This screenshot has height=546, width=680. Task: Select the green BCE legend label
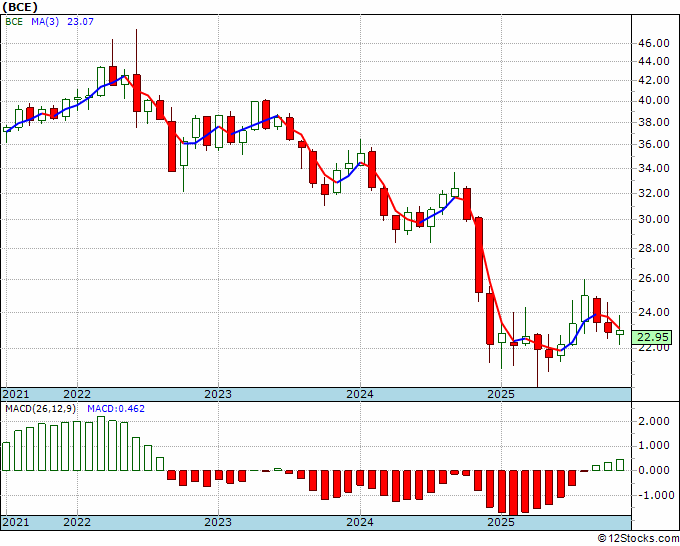(14, 22)
